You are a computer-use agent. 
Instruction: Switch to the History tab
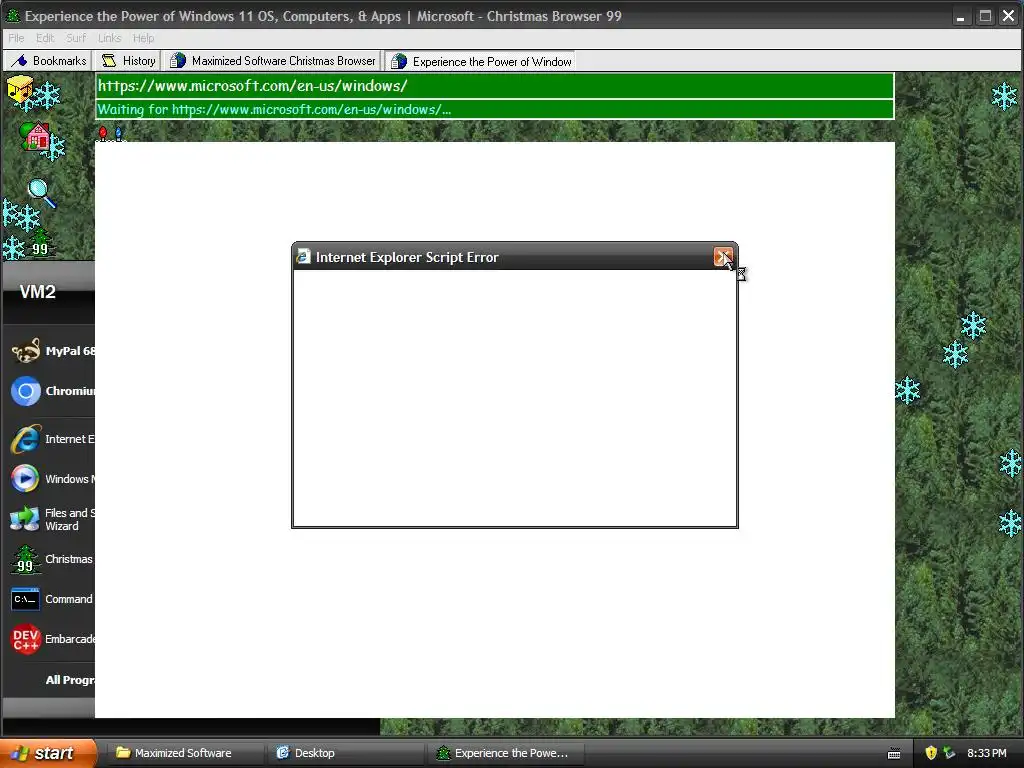(x=129, y=61)
